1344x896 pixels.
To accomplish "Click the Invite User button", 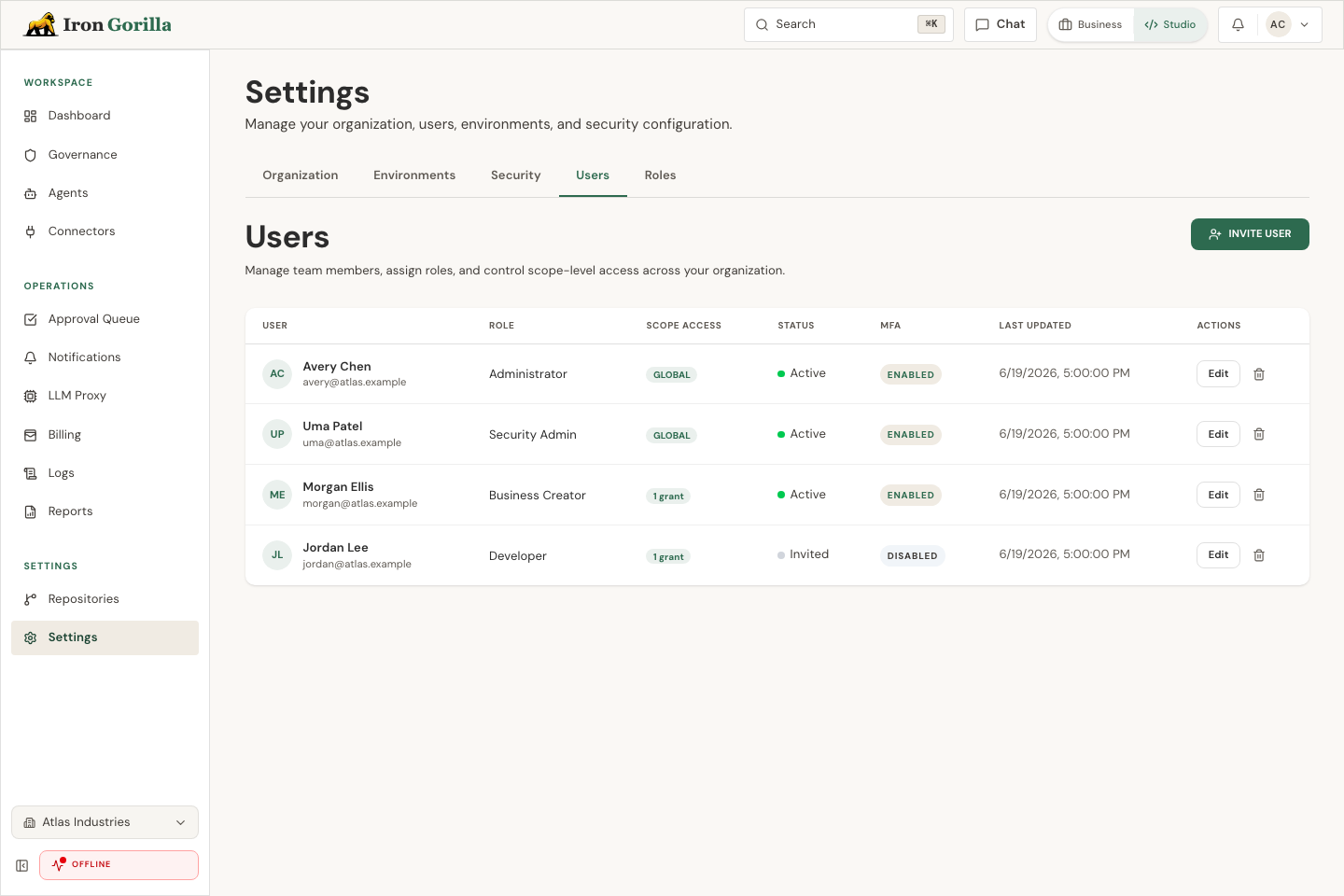I will [1250, 234].
